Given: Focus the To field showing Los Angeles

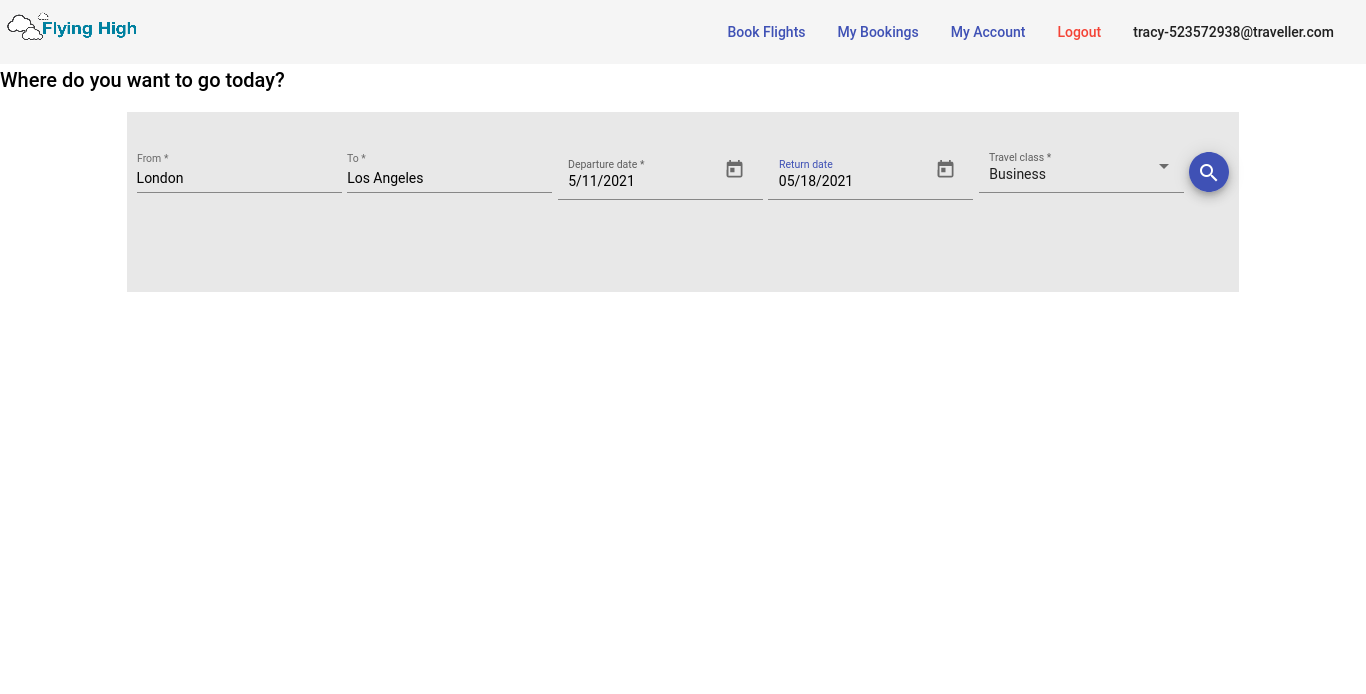Looking at the screenshot, I should [449, 178].
